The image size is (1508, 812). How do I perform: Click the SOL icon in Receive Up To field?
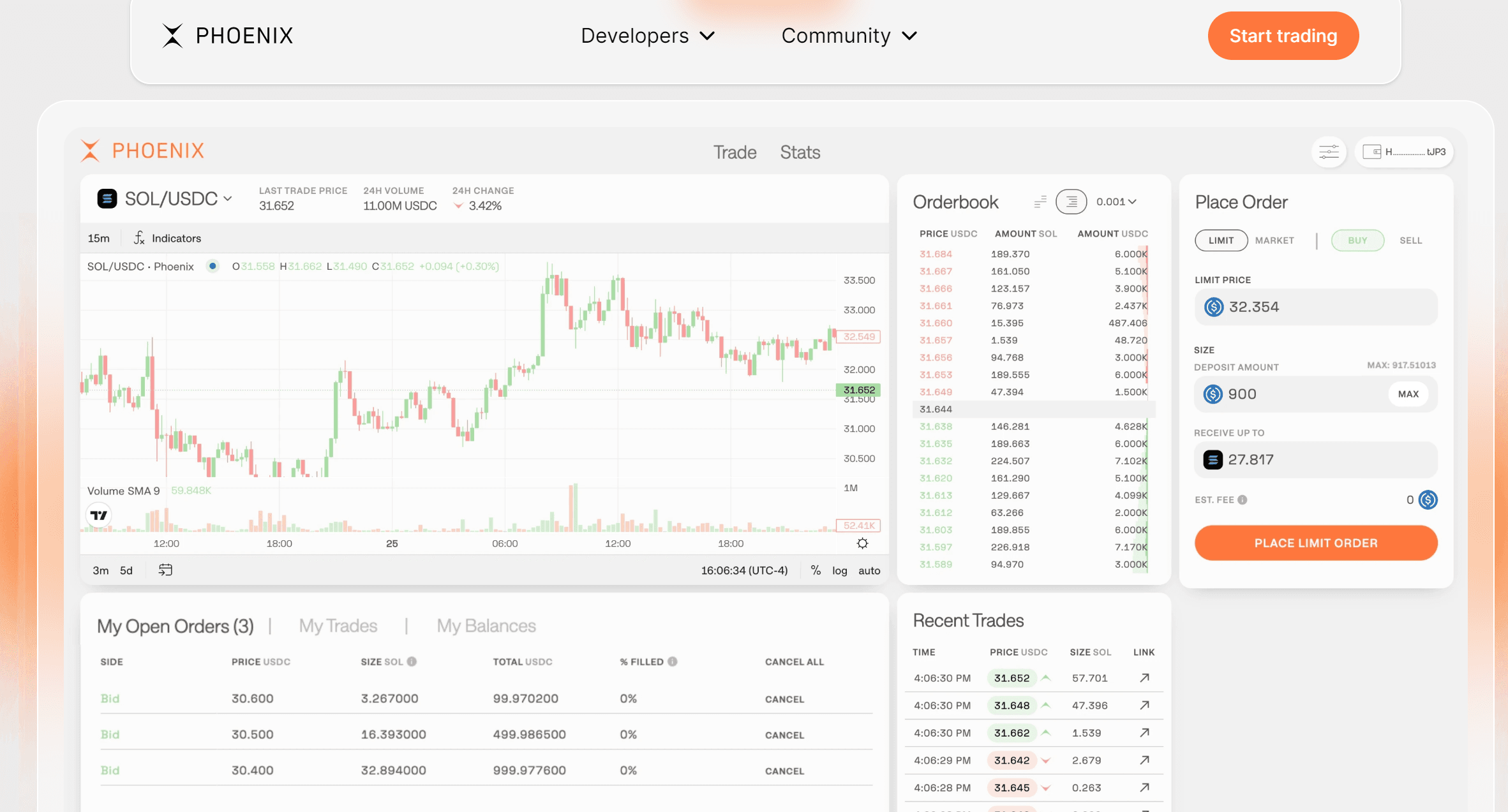click(x=1213, y=459)
